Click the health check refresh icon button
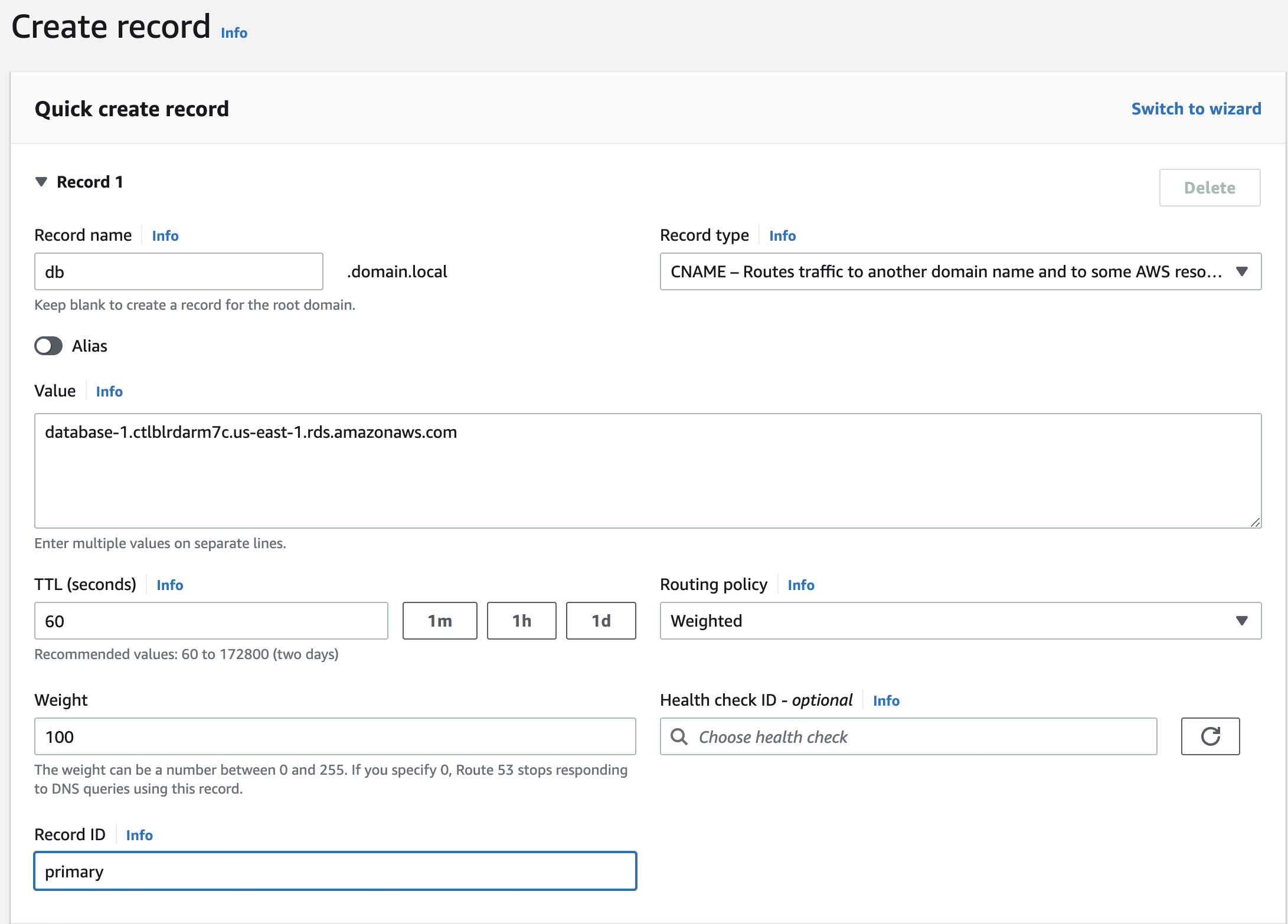This screenshot has width=1288, height=924. (x=1210, y=736)
